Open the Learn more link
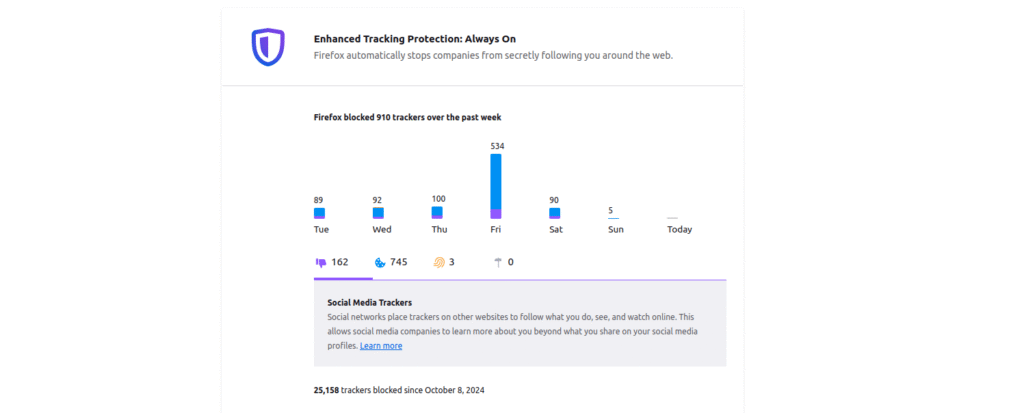This screenshot has height=413, width=1024. (381, 346)
